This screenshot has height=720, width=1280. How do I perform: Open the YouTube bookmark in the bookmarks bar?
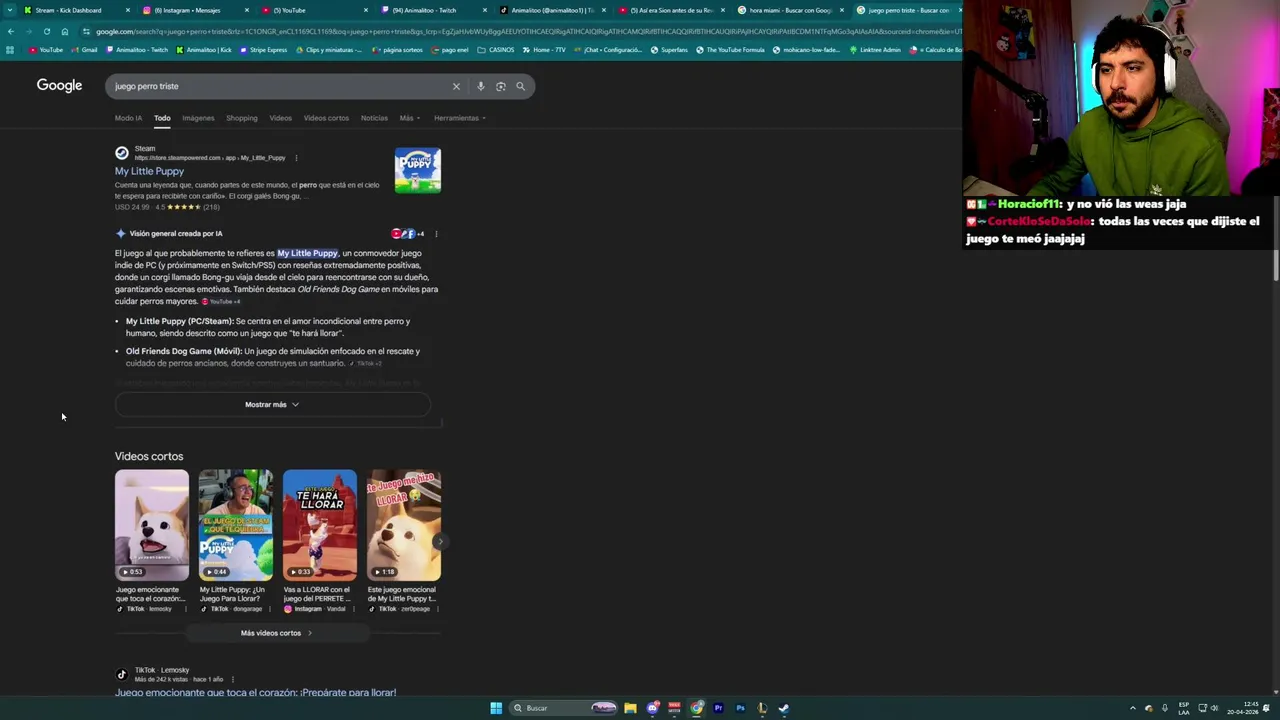point(46,50)
